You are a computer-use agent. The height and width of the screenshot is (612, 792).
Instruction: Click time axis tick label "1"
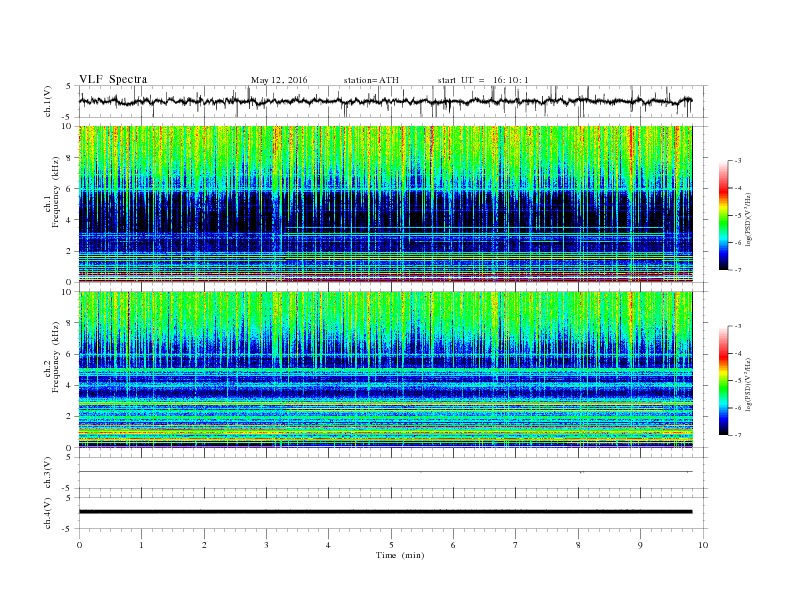(x=142, y=545)
